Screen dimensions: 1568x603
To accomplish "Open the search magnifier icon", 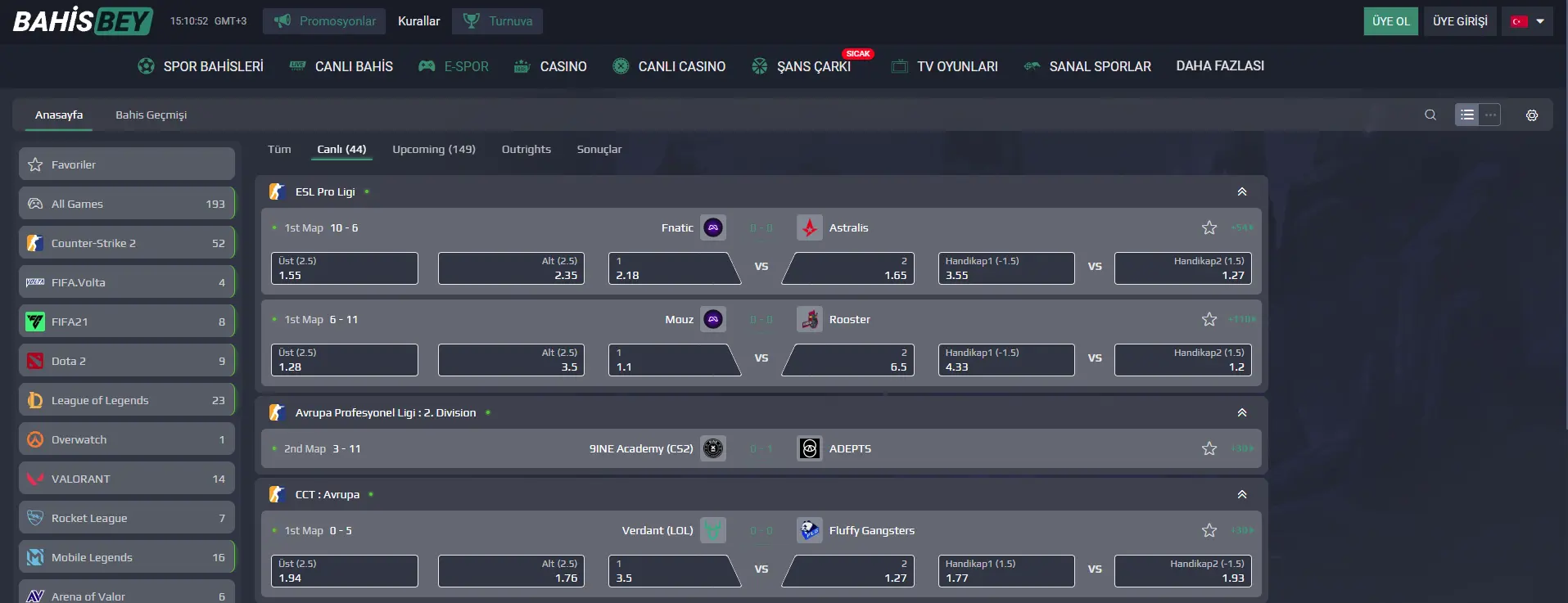I will (1430, 115).
